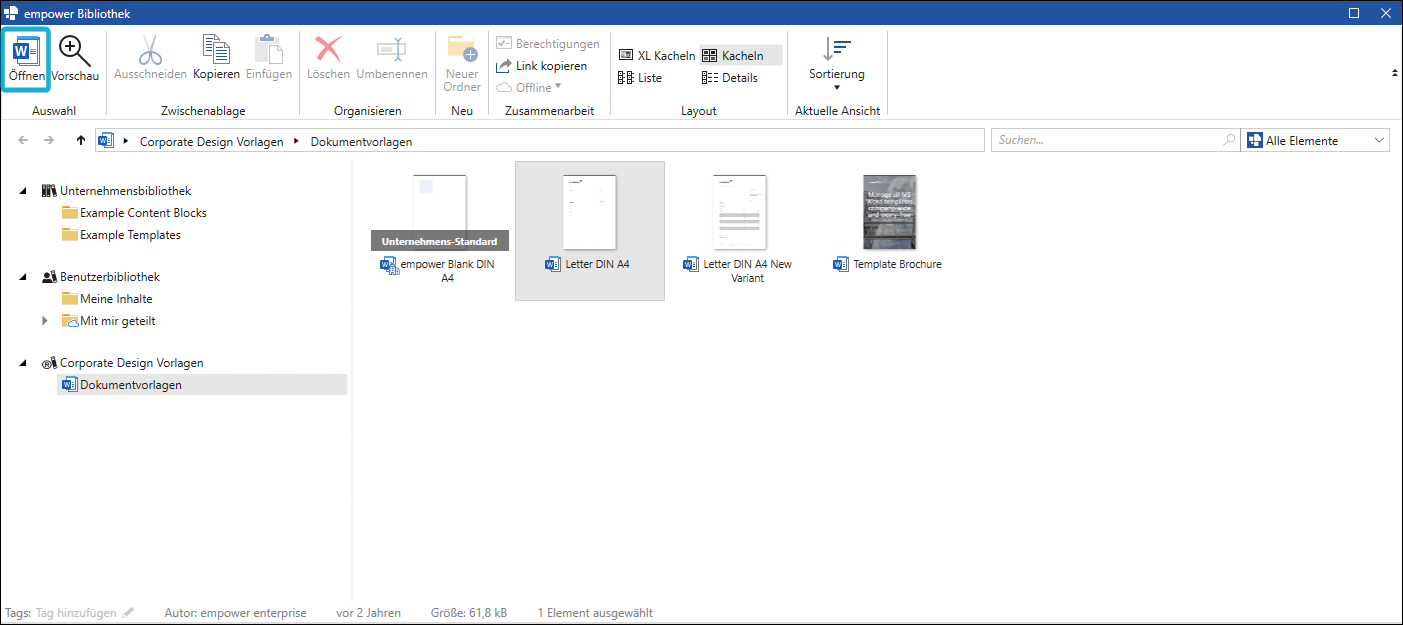Click the empower Bibliothek app icon in title bar
This screenshot has height=625, width=1403.
tap(11, 13)
